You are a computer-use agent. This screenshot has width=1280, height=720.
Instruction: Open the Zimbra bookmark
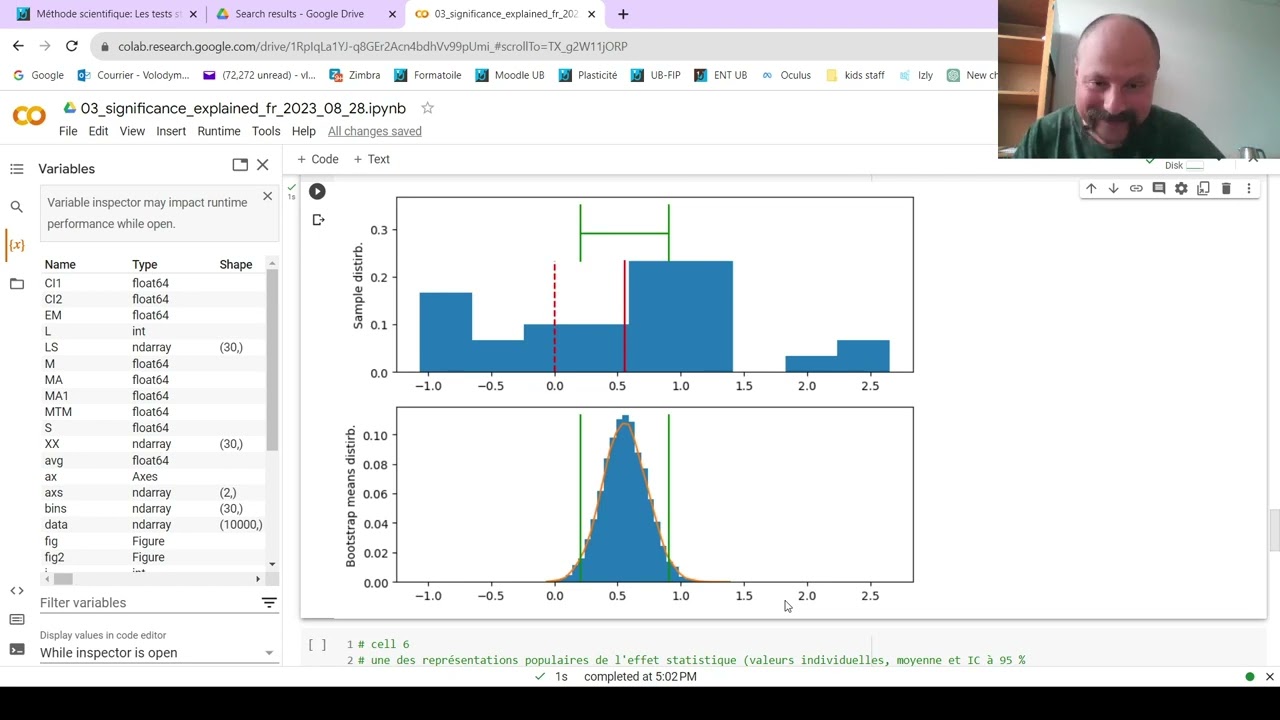point(354,75)
